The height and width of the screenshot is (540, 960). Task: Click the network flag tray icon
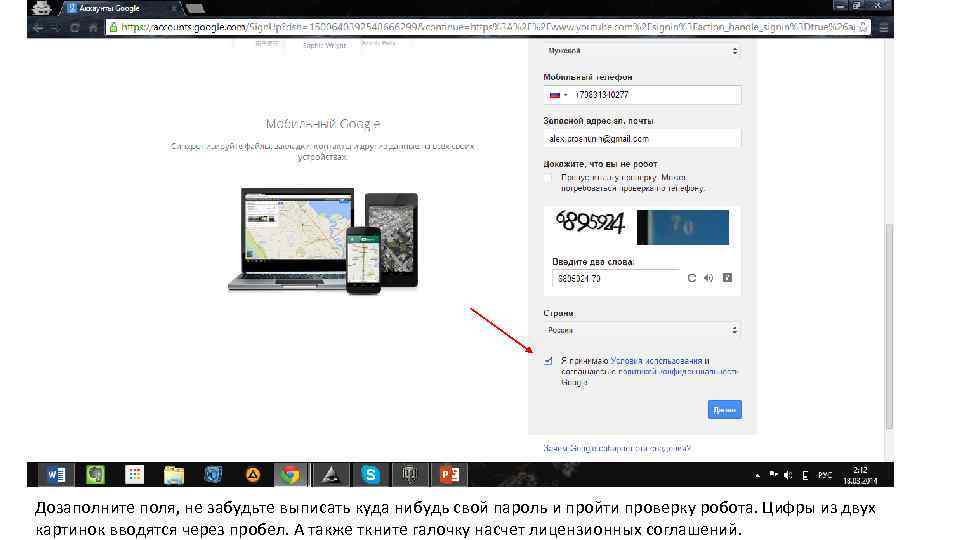(774, 475)
